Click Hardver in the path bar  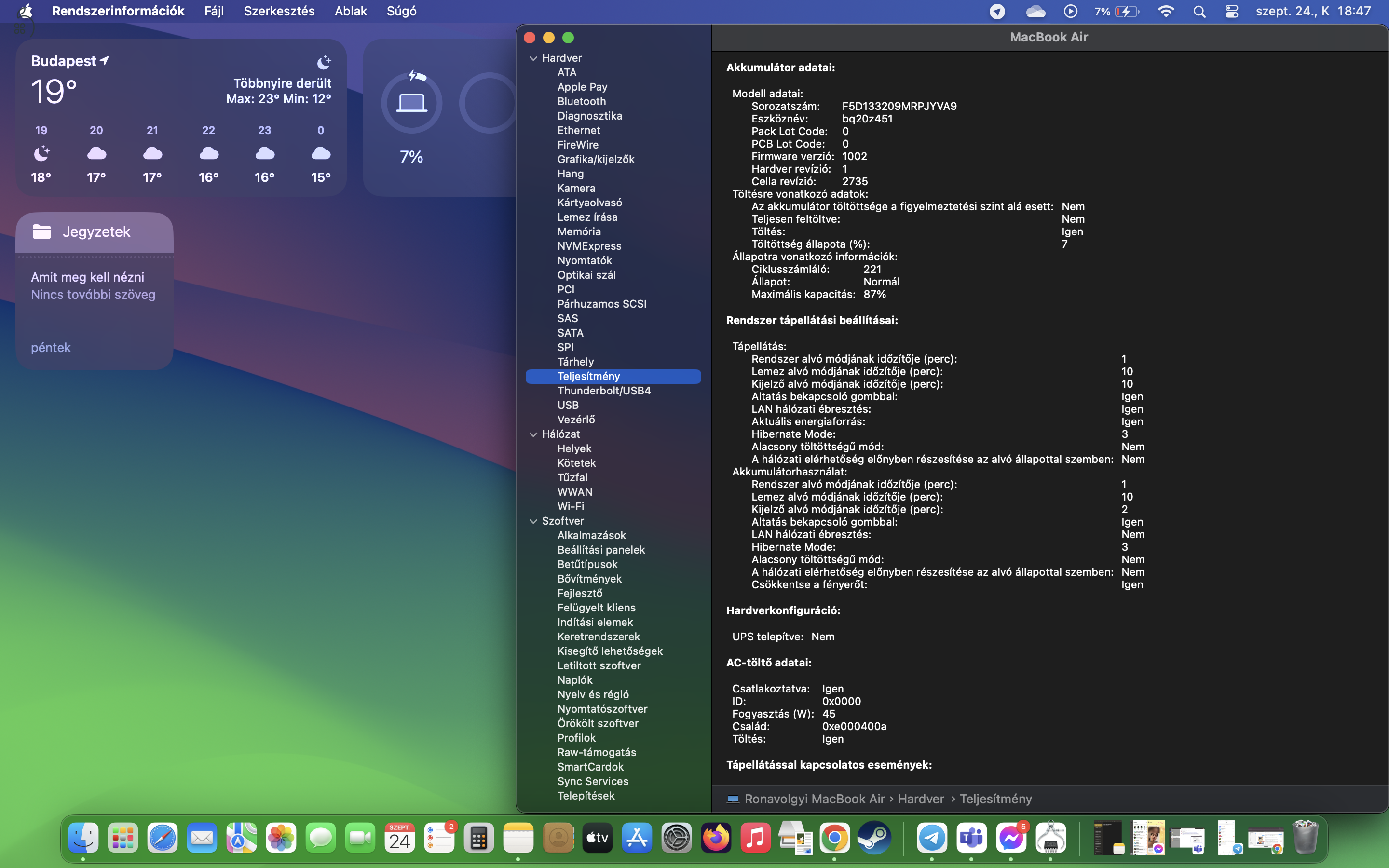921,799
